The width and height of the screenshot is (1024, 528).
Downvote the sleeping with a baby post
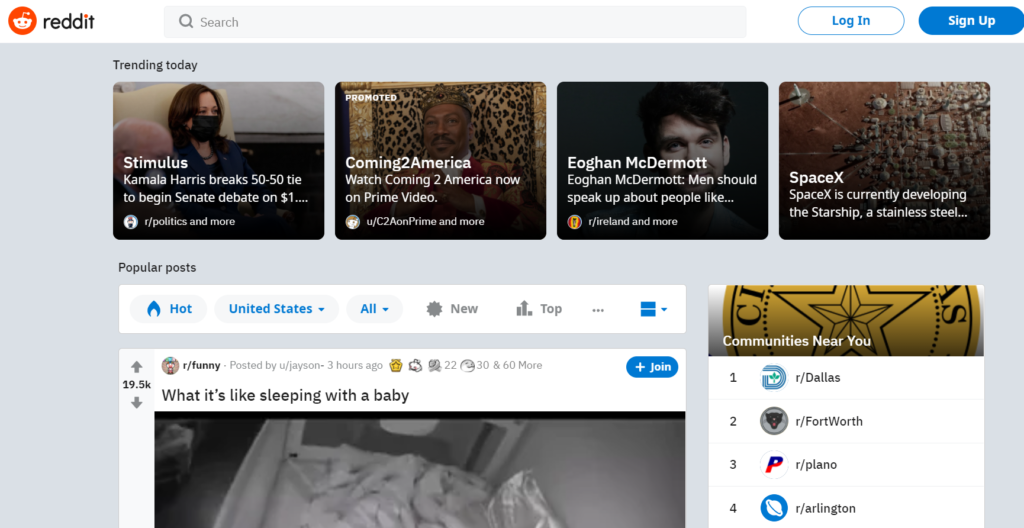pyautogui.click(x=136, y=403)
